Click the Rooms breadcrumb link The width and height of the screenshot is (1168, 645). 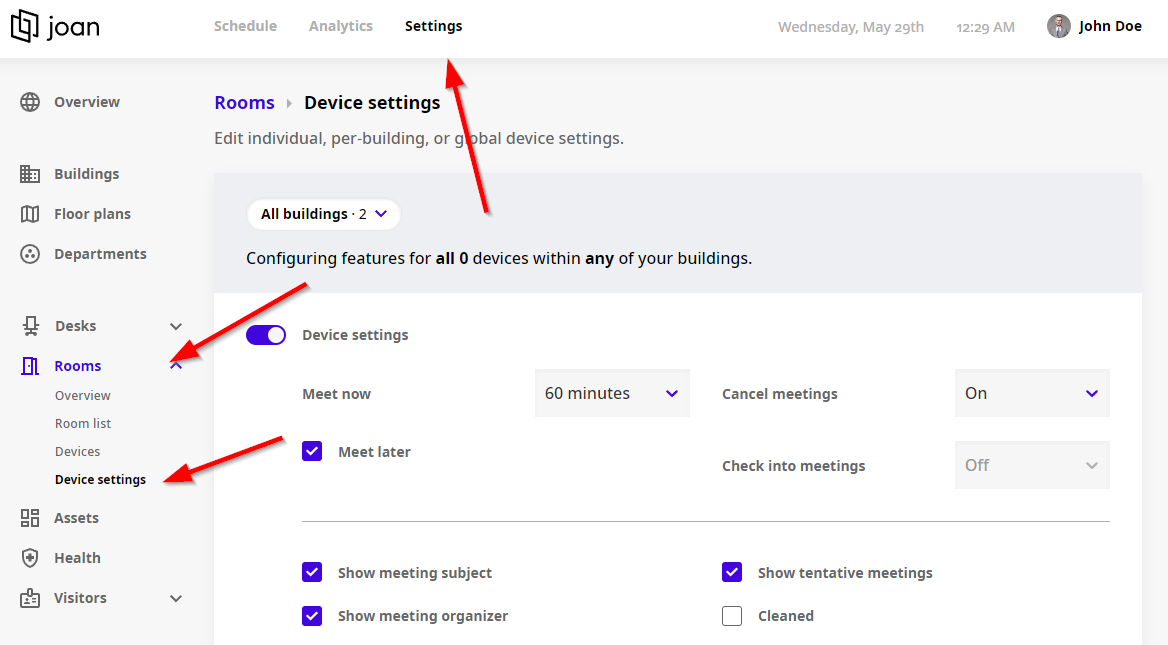click(x=244, y=102)
